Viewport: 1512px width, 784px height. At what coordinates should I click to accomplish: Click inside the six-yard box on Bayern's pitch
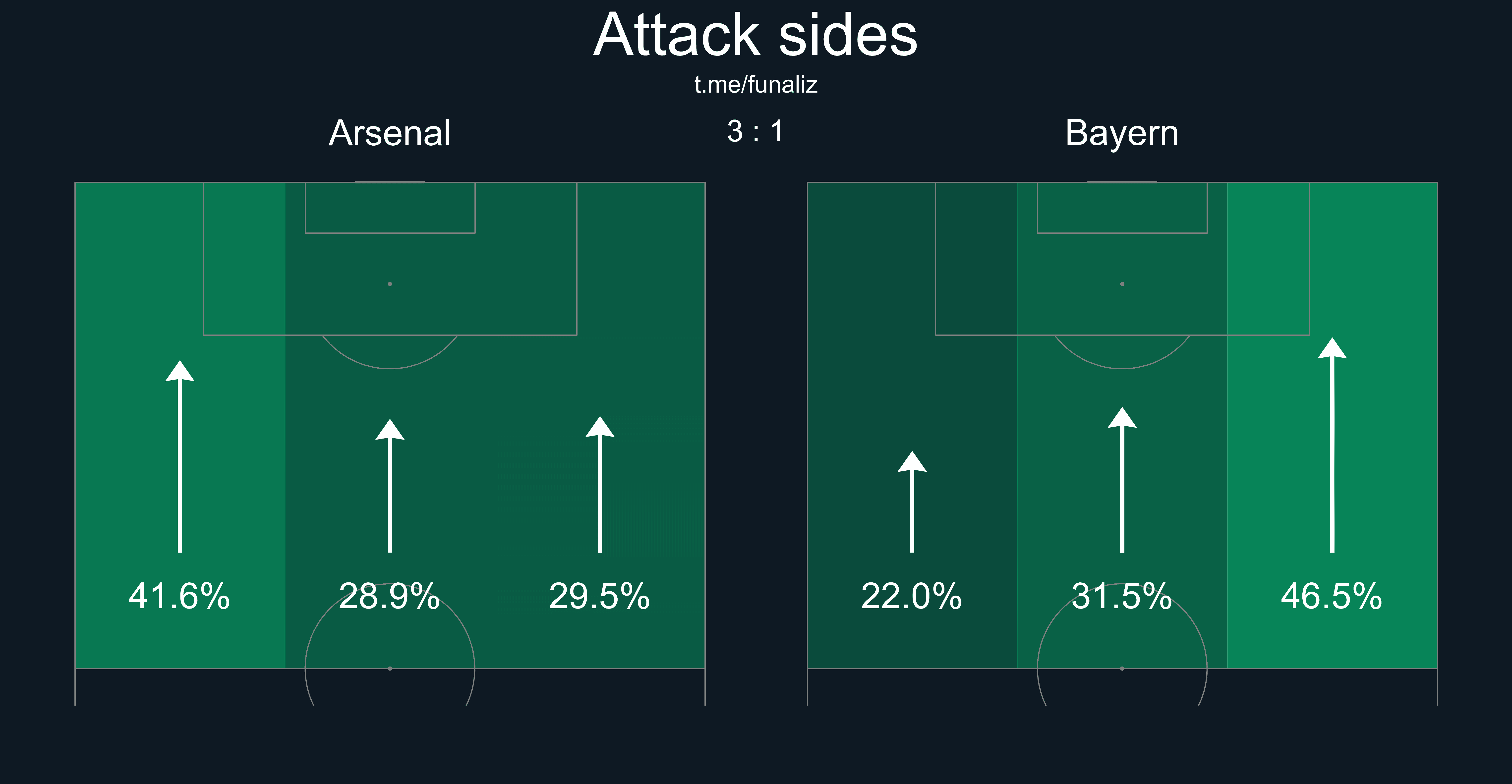coord(1122,208)
